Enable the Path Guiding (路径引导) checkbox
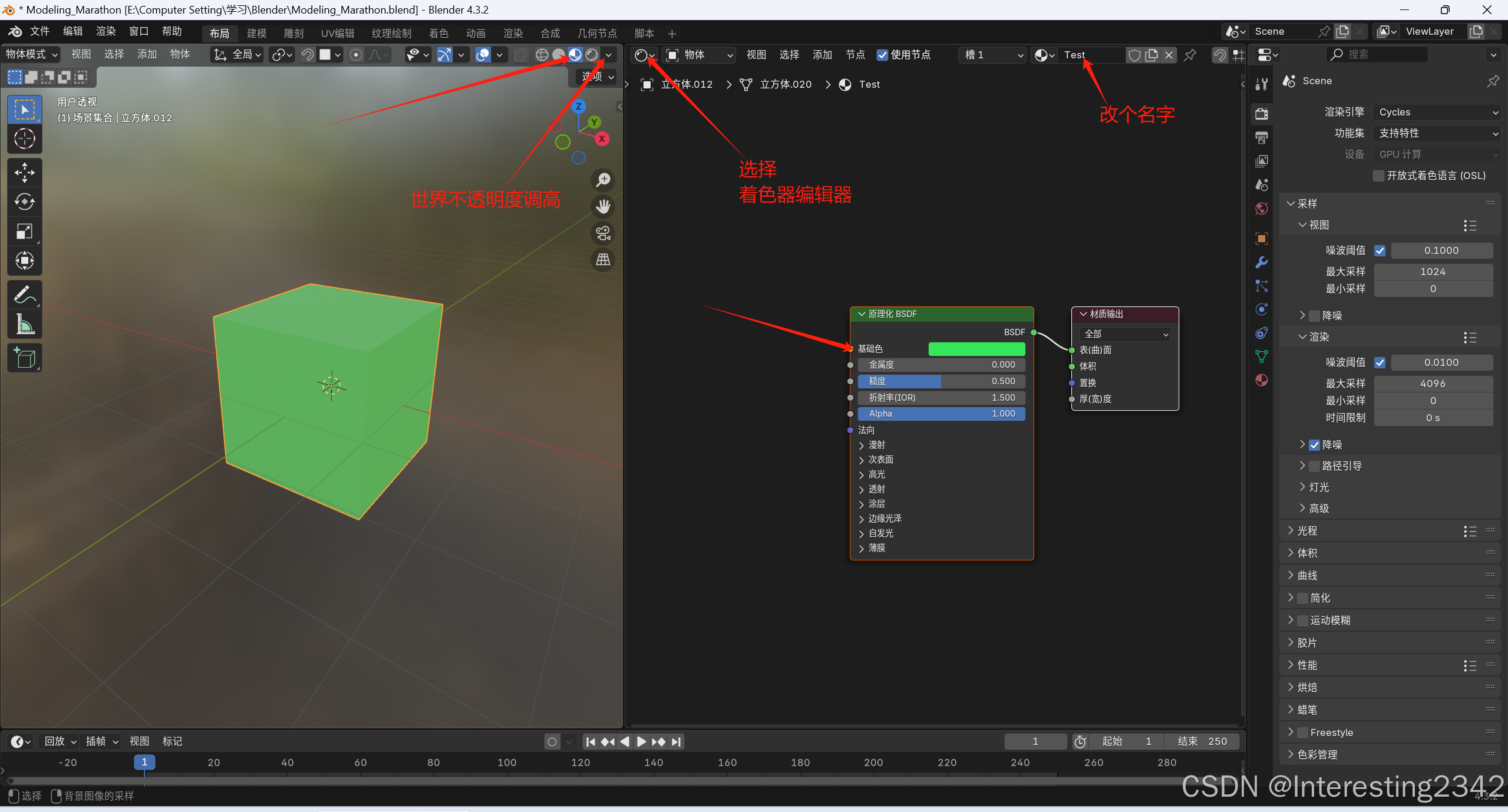The width and height of the screenshot is (1508, 812). 1314,466
